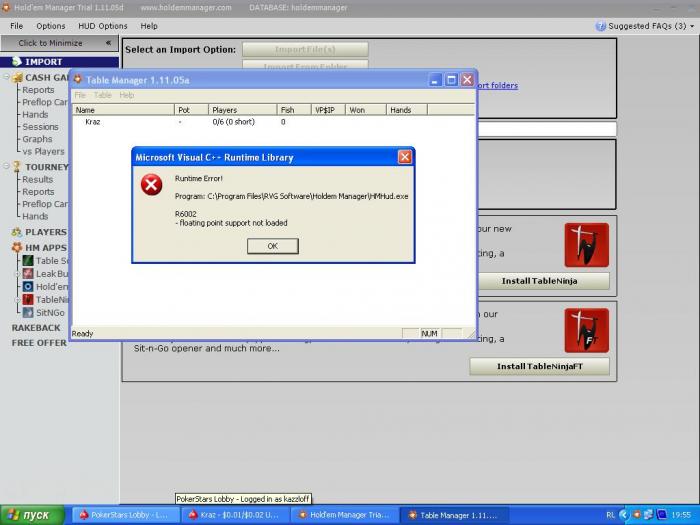Sort by the Players column header
This screenshot has height=525, width=700.
[243, 110]
